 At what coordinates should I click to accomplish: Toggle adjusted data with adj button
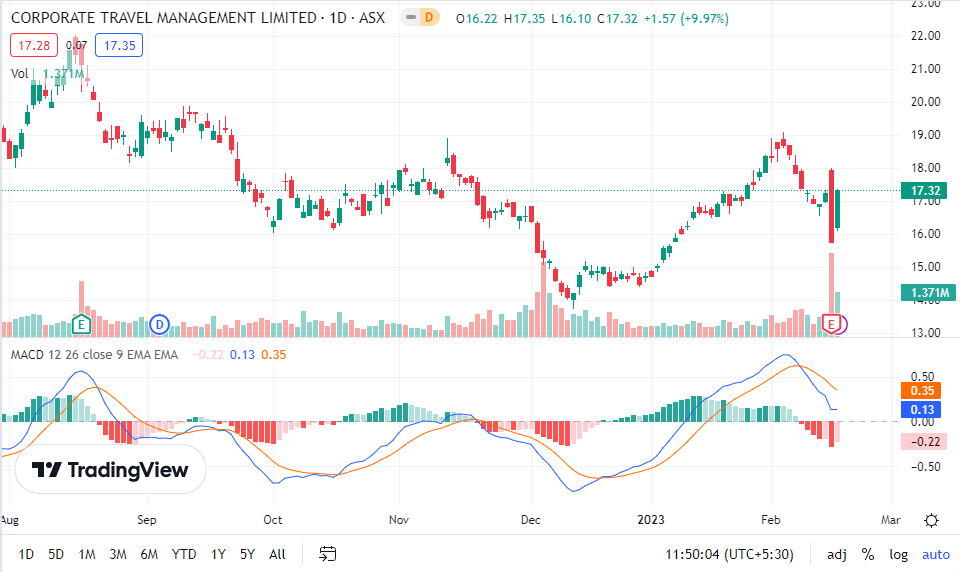[836, 553]
